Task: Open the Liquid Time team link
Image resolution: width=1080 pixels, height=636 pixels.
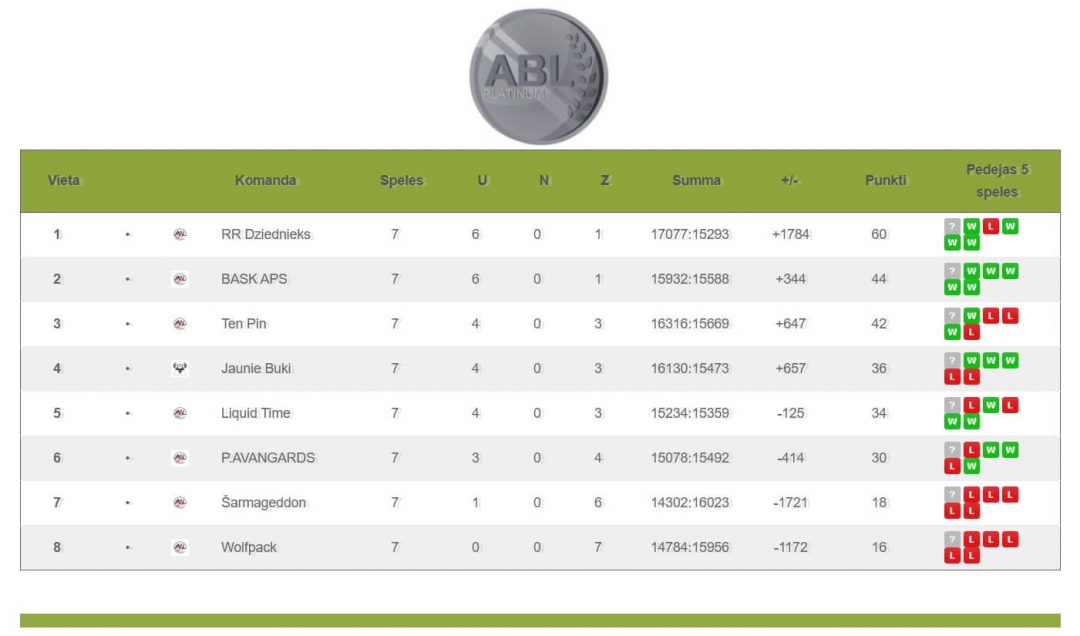Action: [256, 413]
